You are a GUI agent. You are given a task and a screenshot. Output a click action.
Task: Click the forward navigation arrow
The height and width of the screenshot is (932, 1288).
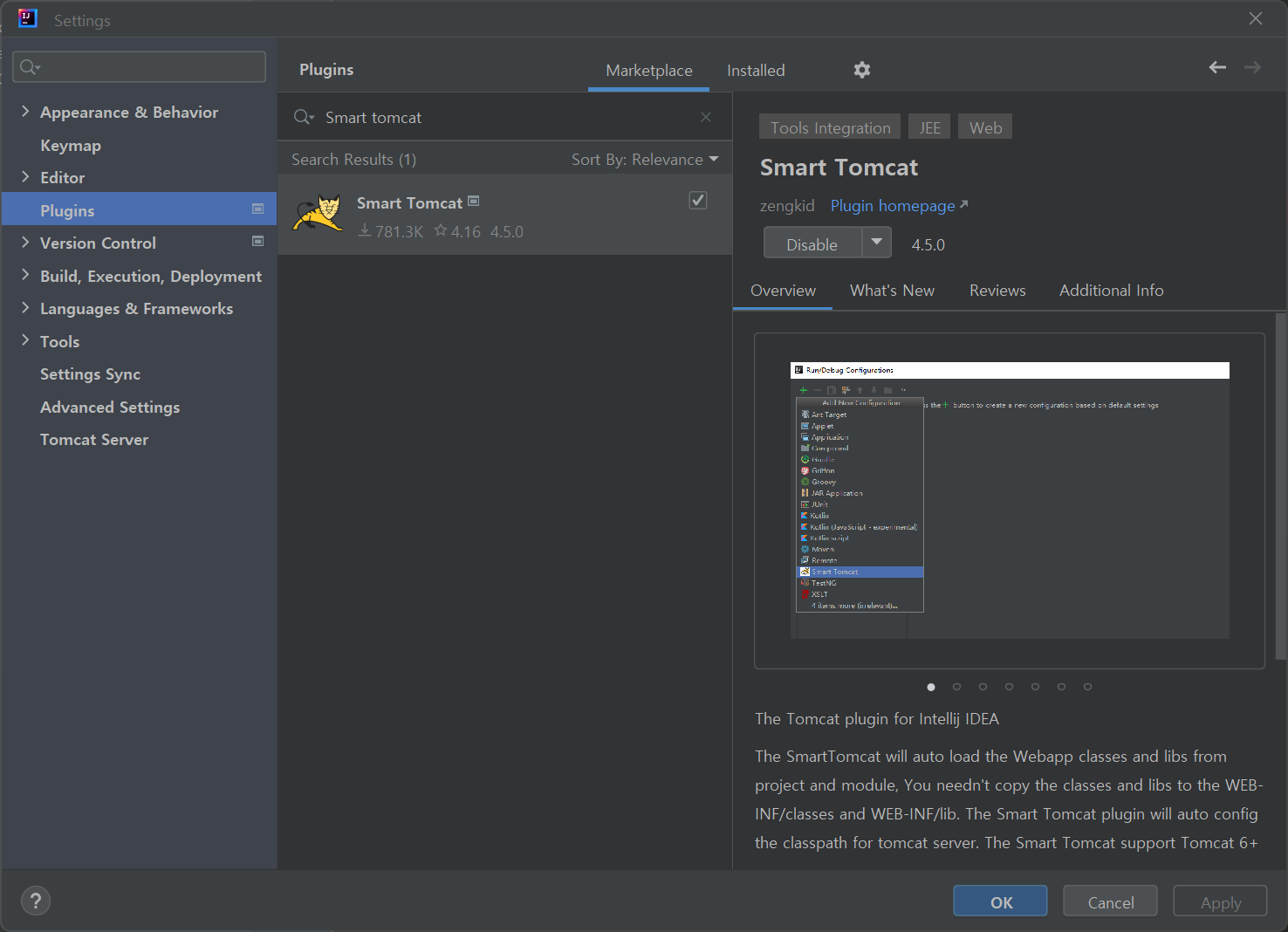(x=1252, y=67)
